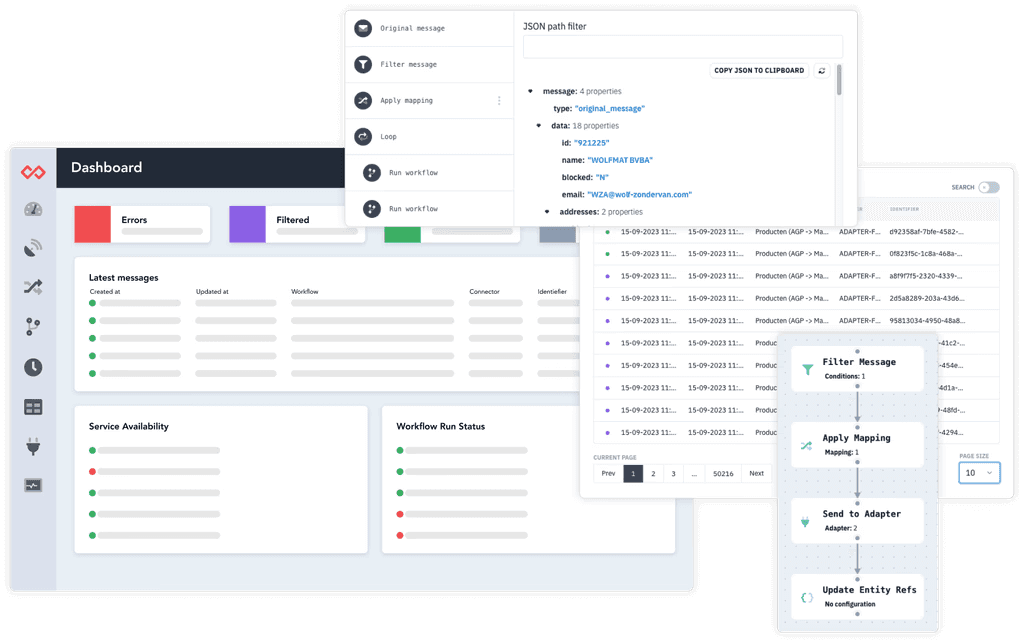The height and width of the screenshot is (643, 1024).
Task: Jump to page 2
Action: (653, 473)
